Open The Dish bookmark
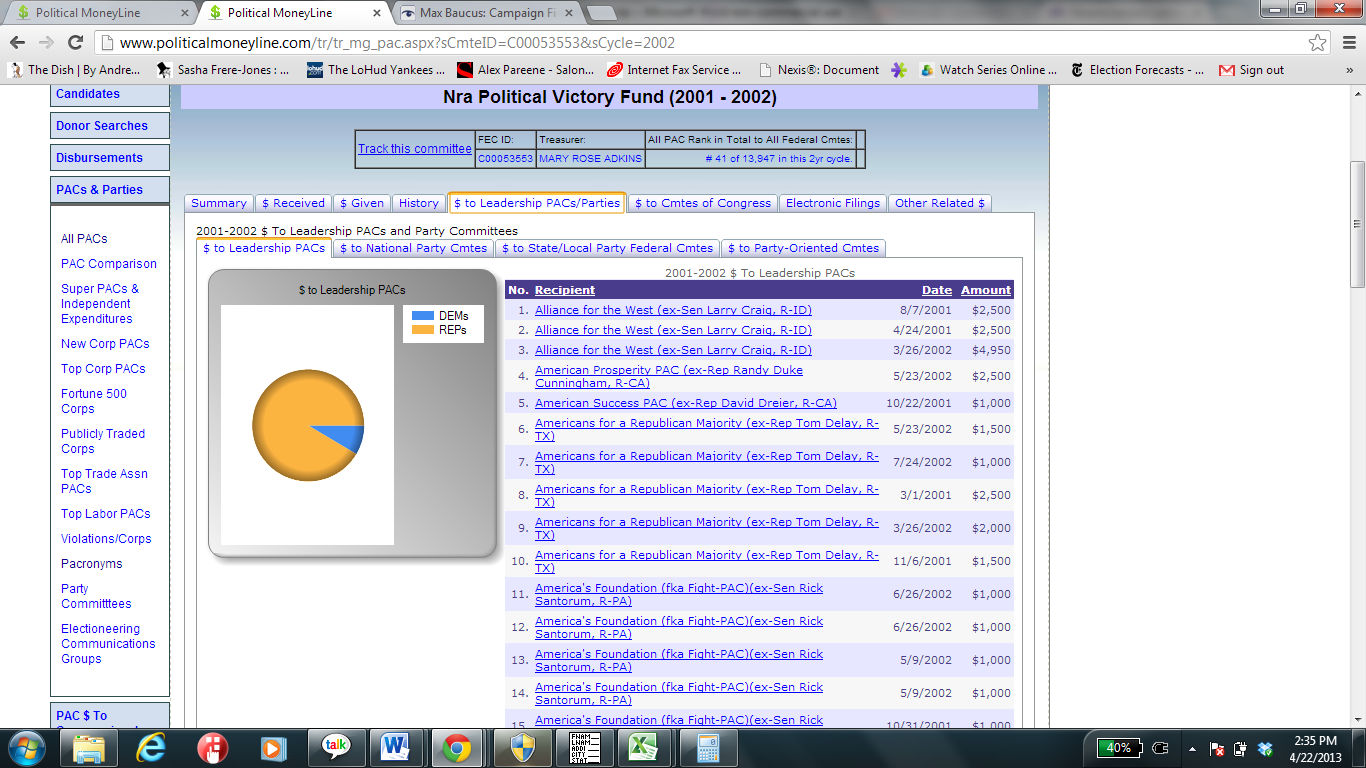Image resolution: width=1366 pixels, height=768 pixels. point(75,70)
